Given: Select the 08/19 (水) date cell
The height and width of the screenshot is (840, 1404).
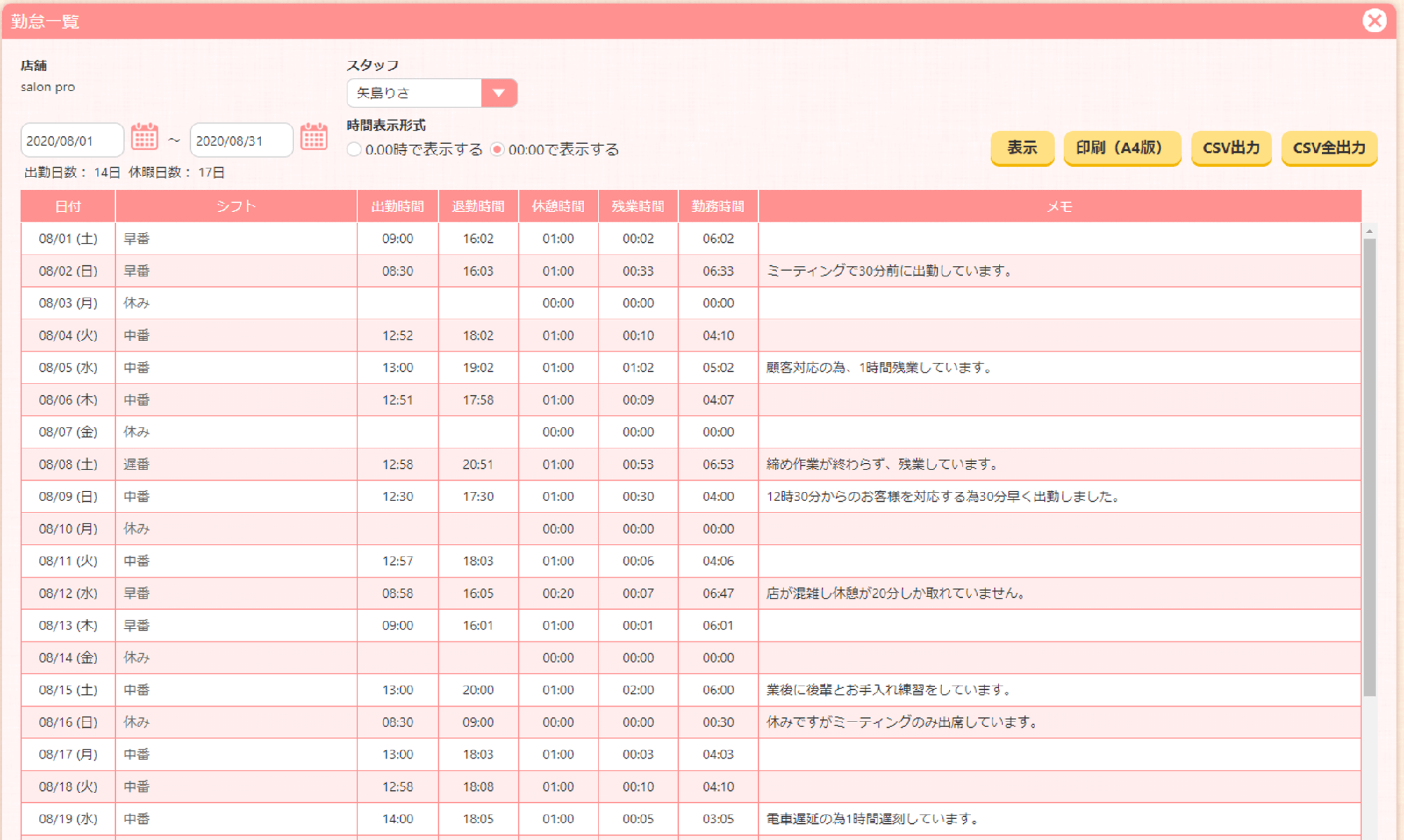Looking at the screenshot, I should pos(68,819).
